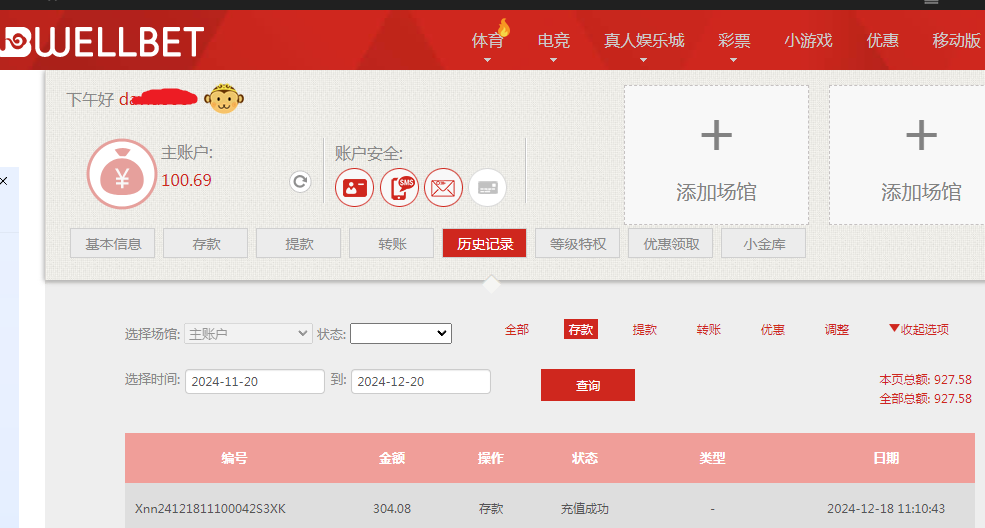Collapse options via 收起选项
This screenshot has height=528, width=985.
[919, 329]
